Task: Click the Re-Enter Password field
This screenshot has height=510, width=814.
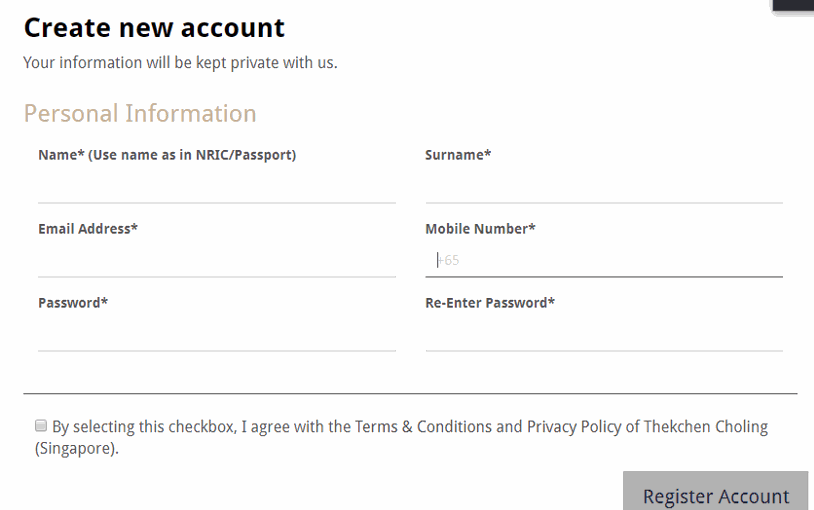Action: 603,334
